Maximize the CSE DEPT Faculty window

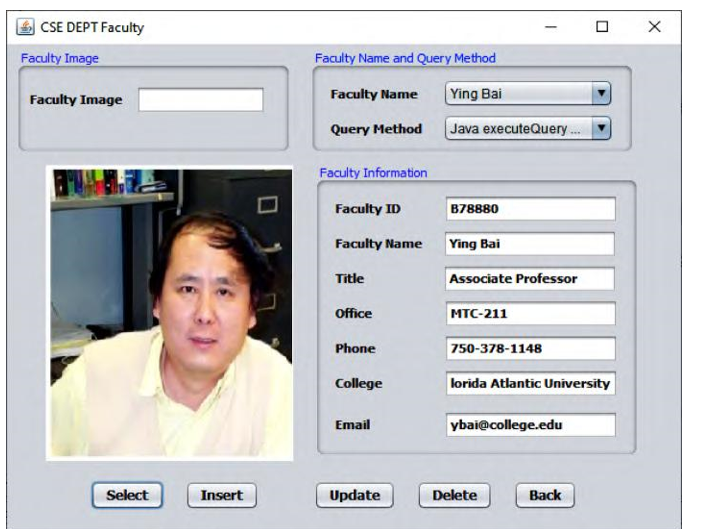tap(602, 27)
